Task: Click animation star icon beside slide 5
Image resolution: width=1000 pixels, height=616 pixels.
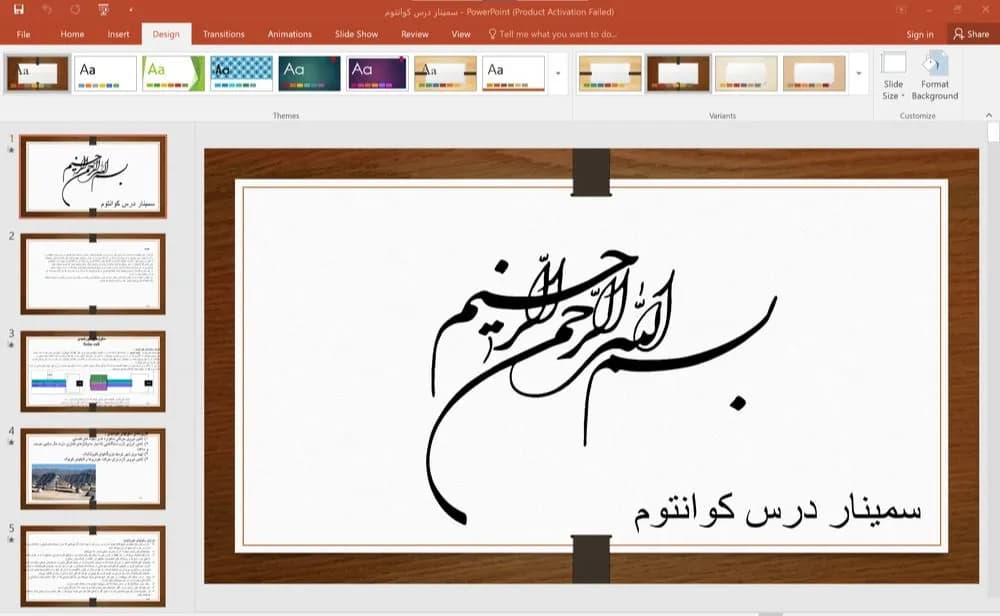Action: (11, 540)
